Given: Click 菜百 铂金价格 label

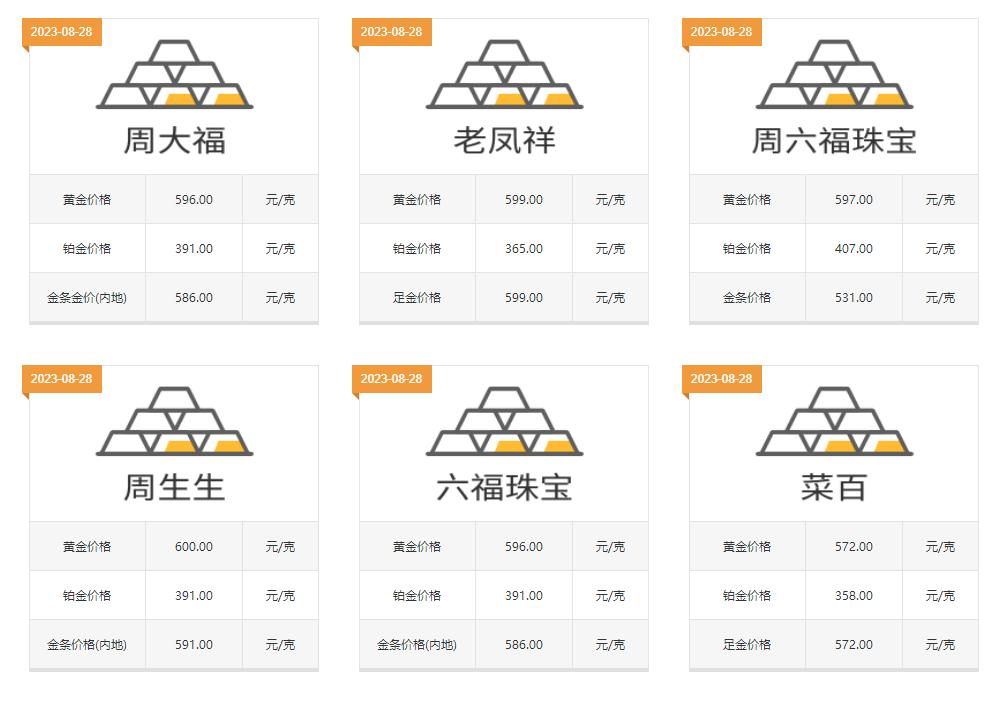Looking at the screenshot, I should [x=746, y=596].
